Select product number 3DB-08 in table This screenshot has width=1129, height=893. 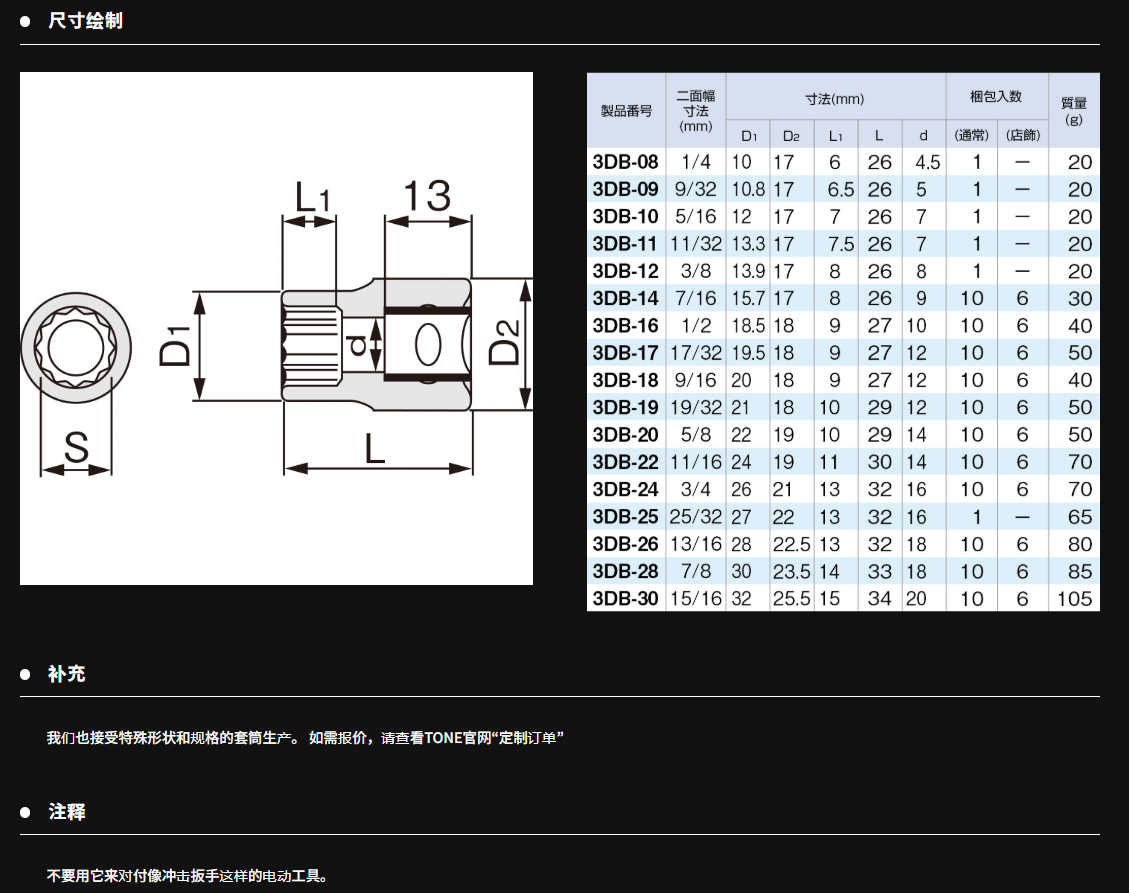click(x=626, y=162)
